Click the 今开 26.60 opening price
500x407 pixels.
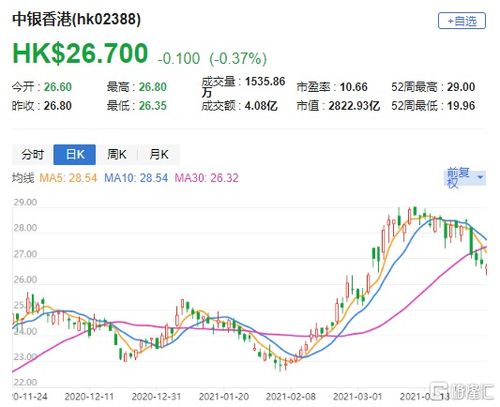[42, 87]
